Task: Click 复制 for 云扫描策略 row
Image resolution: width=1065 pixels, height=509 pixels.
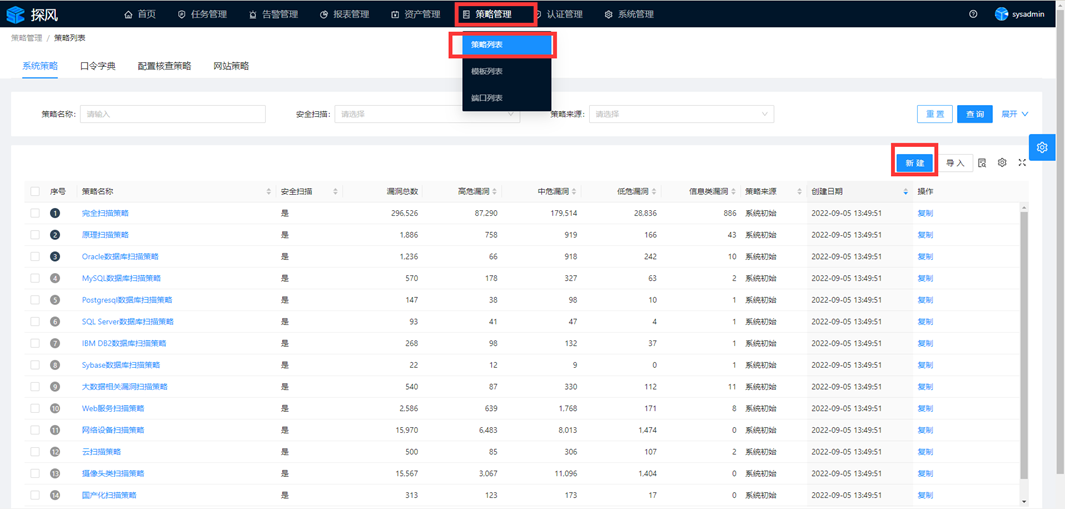Action: pyautogui.click(x=925, y=452)
